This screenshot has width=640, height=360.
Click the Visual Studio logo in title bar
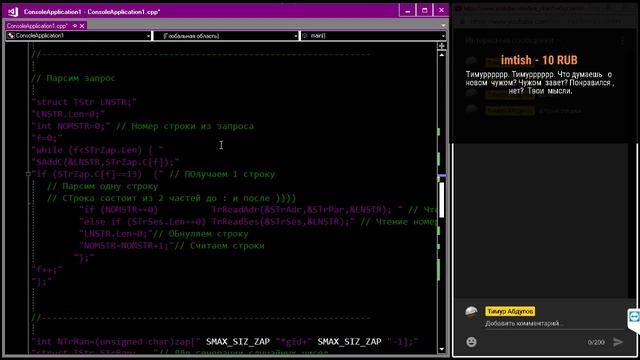click(x=13, y=11)
